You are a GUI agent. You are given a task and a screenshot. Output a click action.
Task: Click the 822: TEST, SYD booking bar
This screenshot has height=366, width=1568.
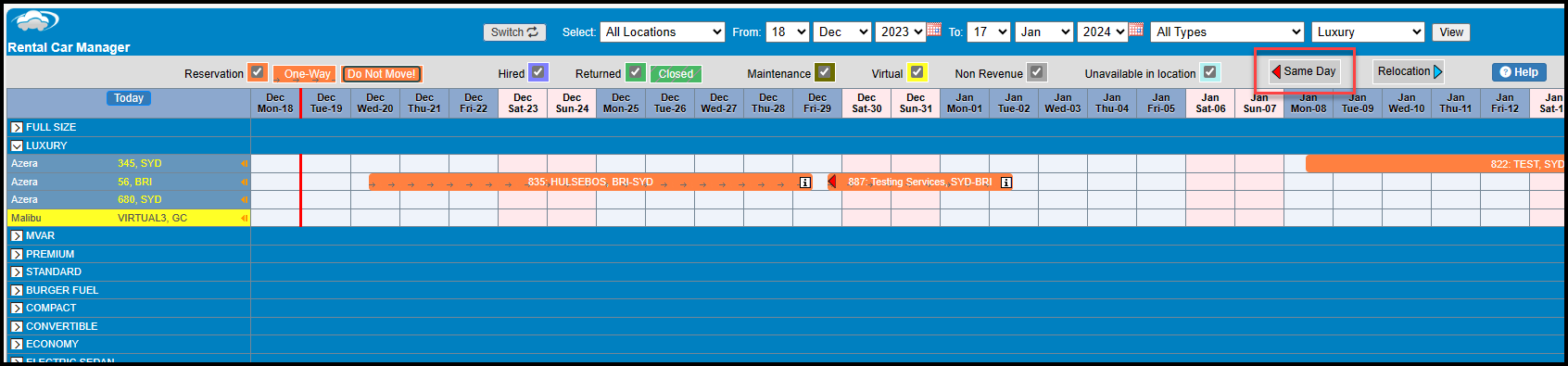pyautogui.click(x=1435, y=164)
